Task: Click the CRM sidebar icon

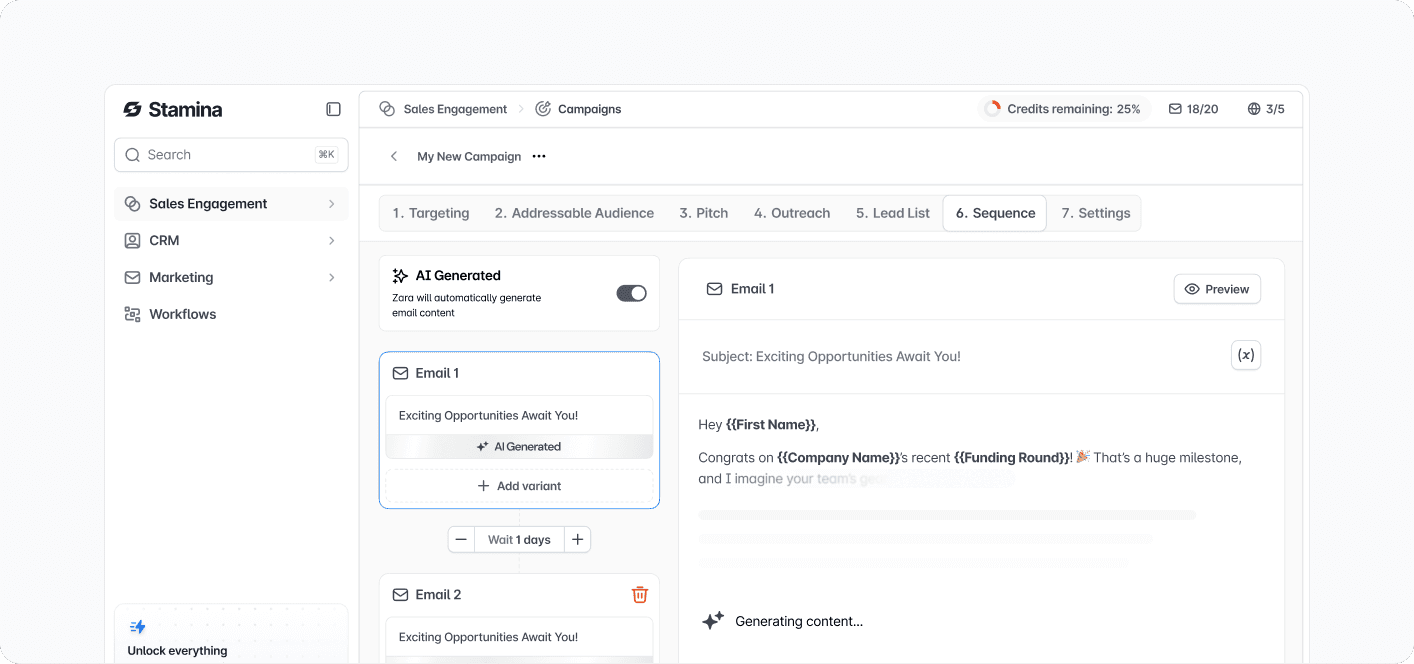Action: coord(132,241)
